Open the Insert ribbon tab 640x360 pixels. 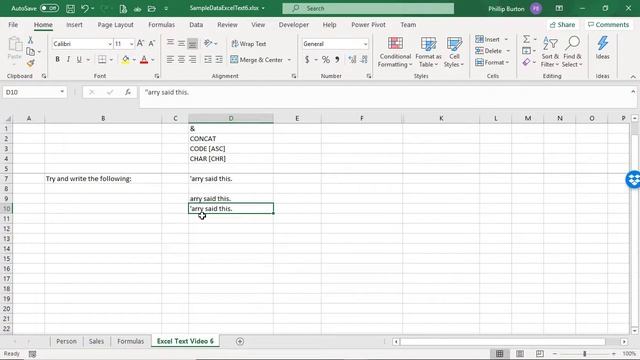74,25
